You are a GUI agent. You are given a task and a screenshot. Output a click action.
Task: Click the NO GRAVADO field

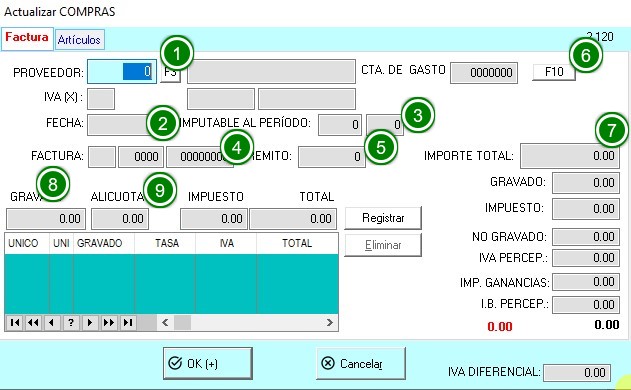(x=586, y=237)
